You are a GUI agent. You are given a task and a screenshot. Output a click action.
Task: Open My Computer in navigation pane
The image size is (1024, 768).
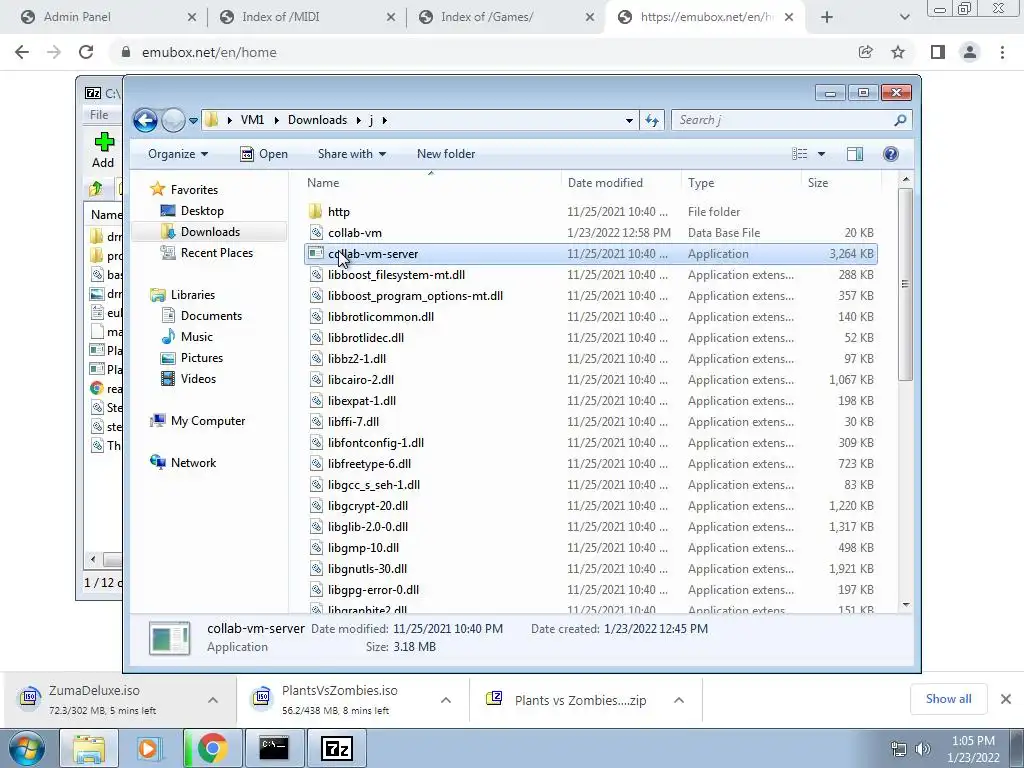coord(208,421)
